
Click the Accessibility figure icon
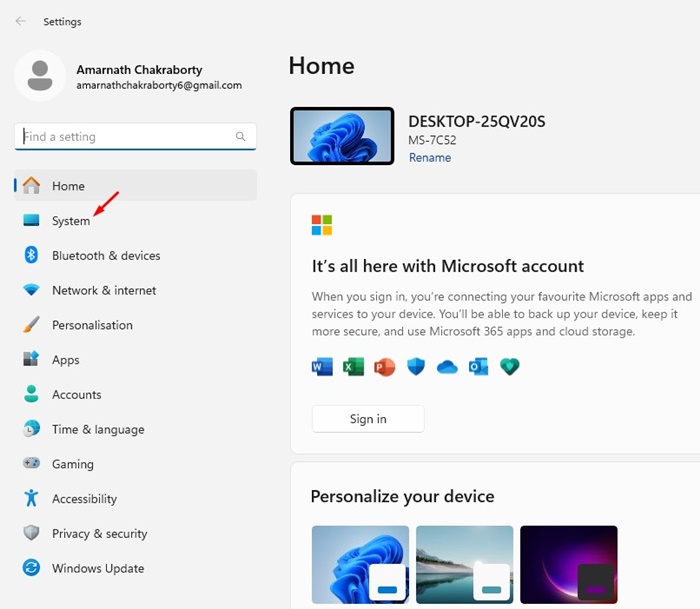click(x=31, y=498)
